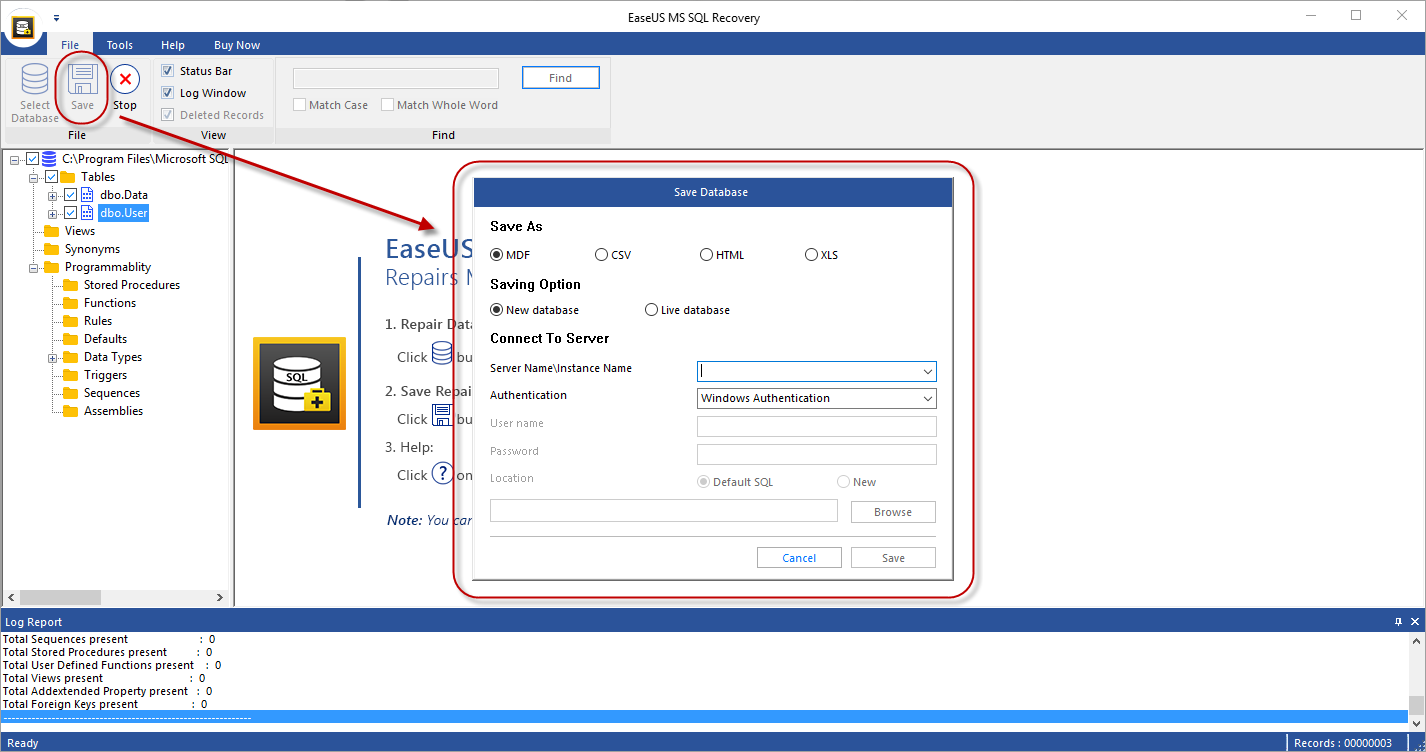Click the tree panel horizontal scrollbar thumb
The width and height of the screenshot is (1426, 752).
click(x=61, y=597)
